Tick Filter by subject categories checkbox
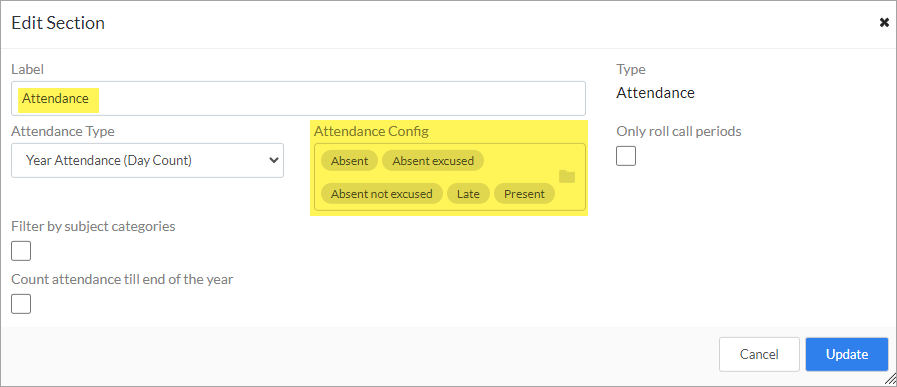Screen dimensions: 897x387 pos(21,251)
